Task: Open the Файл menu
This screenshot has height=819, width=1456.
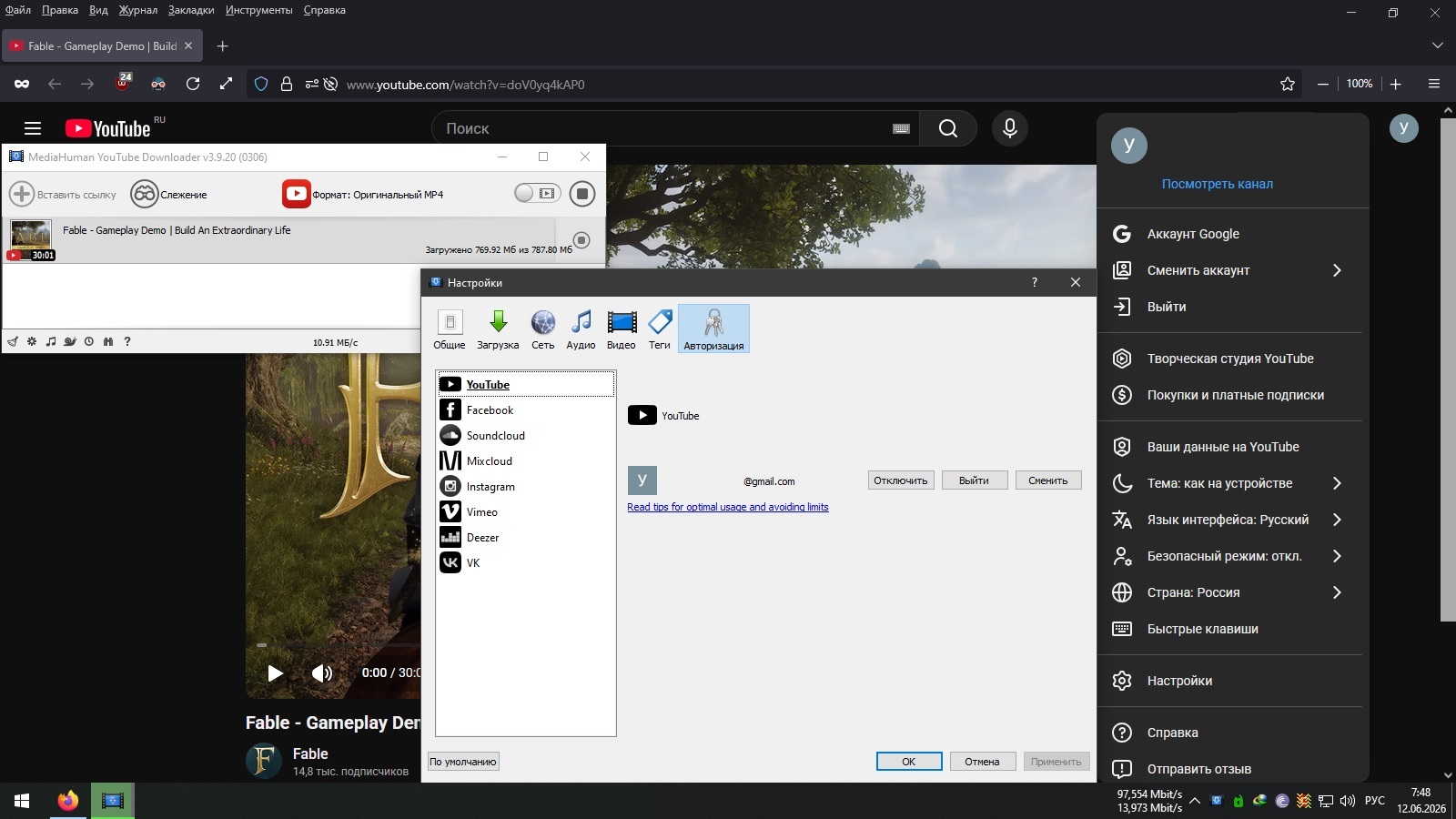Action: (18, 10)
